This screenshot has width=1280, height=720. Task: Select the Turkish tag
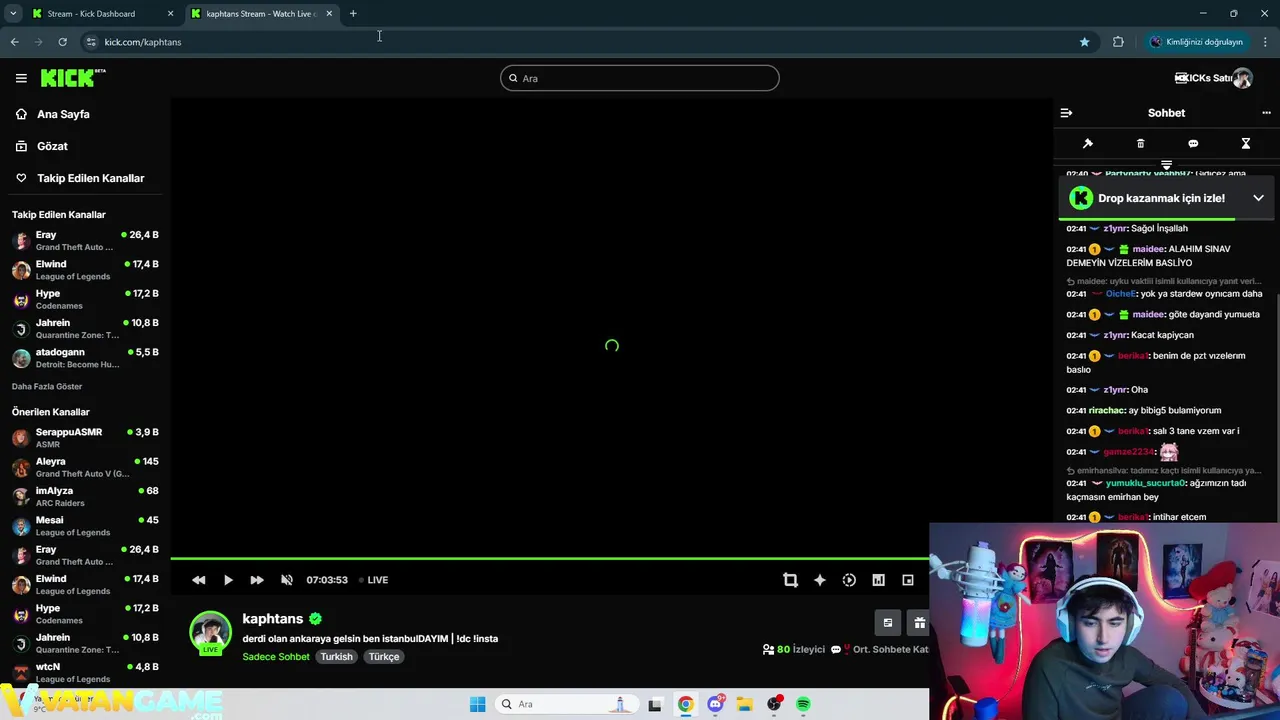336,657
